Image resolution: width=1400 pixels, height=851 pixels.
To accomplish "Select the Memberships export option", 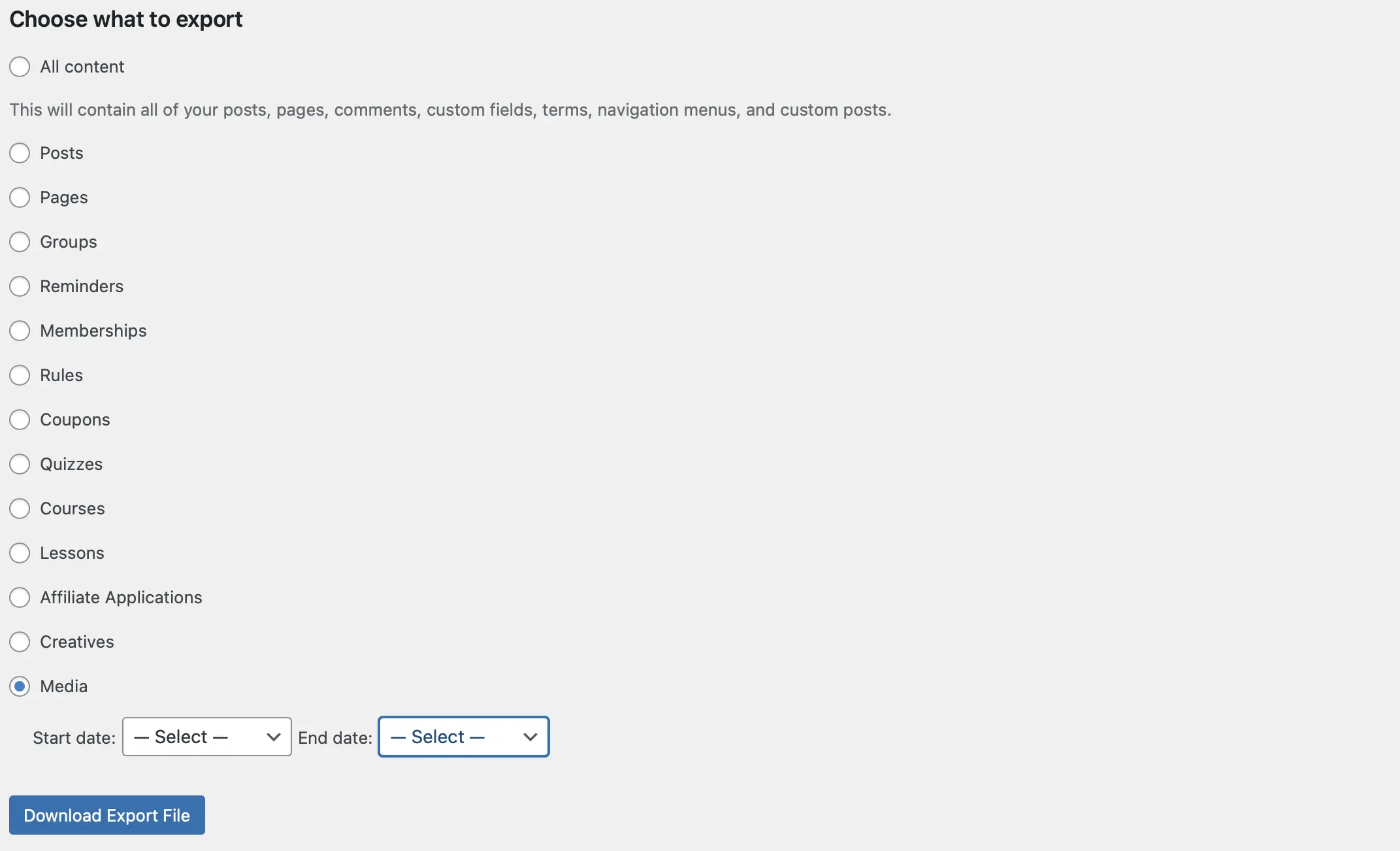I will (19, 330).
